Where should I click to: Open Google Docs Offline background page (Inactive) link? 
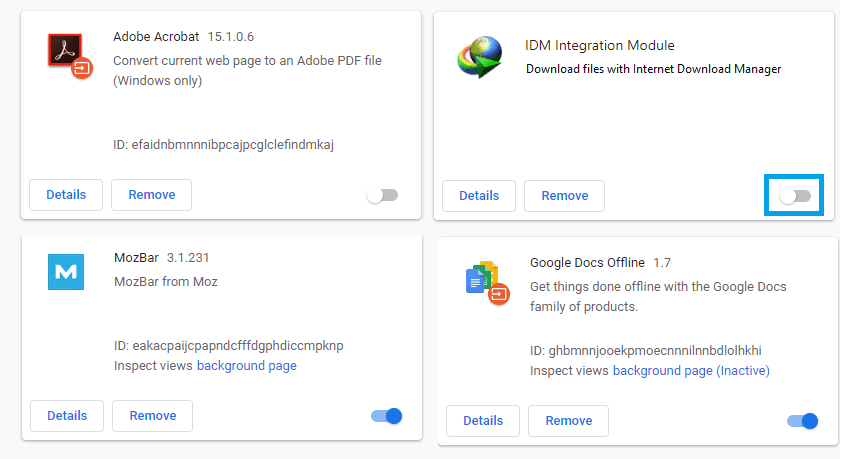[691, 371]
